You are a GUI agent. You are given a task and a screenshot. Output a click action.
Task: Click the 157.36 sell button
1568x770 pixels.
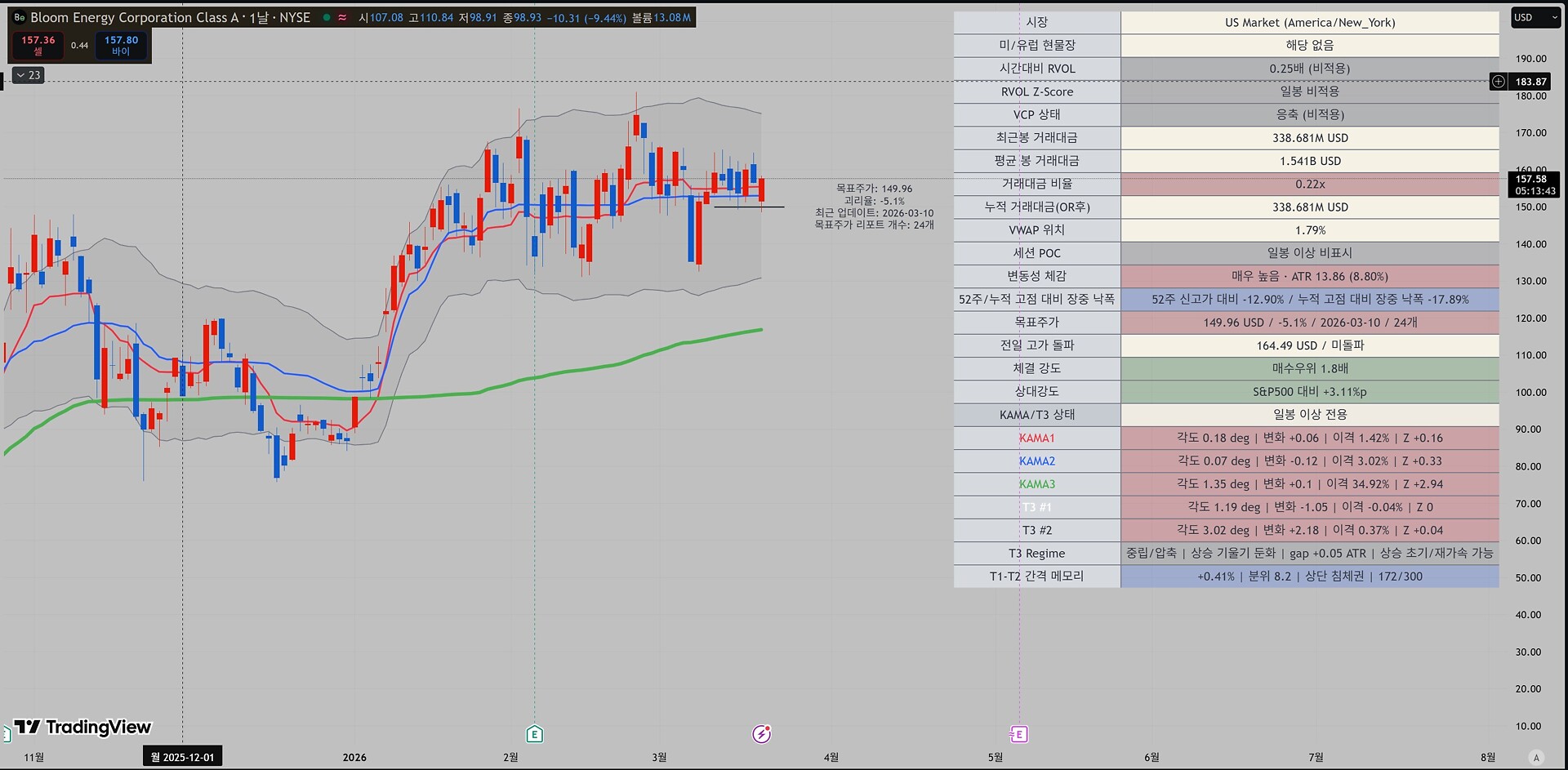tap(38, 45)
